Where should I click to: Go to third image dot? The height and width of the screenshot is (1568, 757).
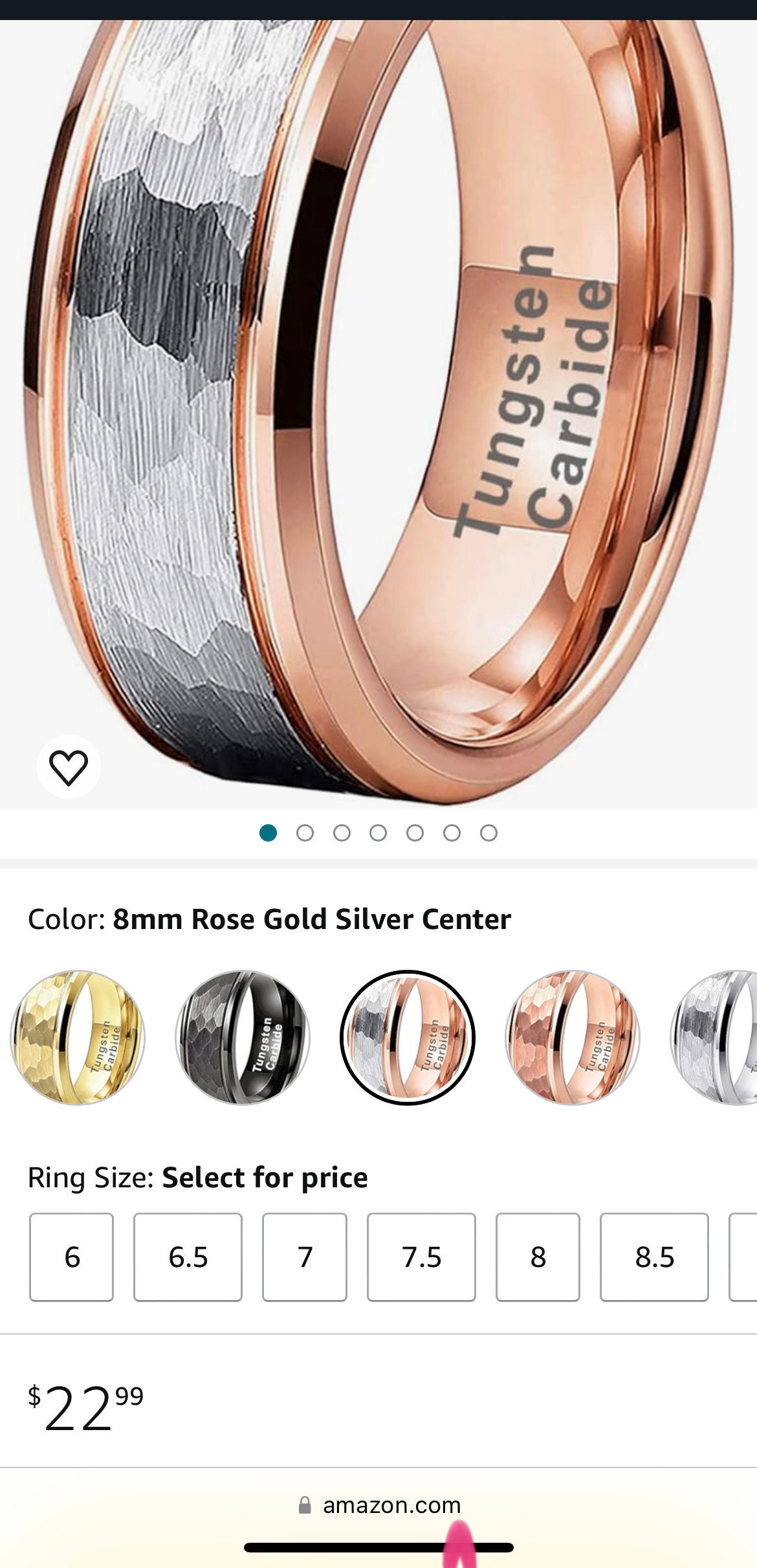pyautogui.click(x=342, y=833)
